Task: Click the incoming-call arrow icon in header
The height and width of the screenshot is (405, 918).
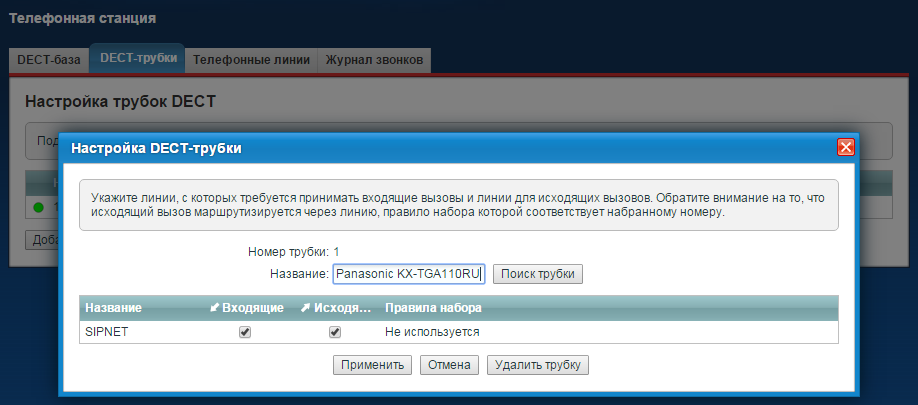Action: click(x=213, y=308)
